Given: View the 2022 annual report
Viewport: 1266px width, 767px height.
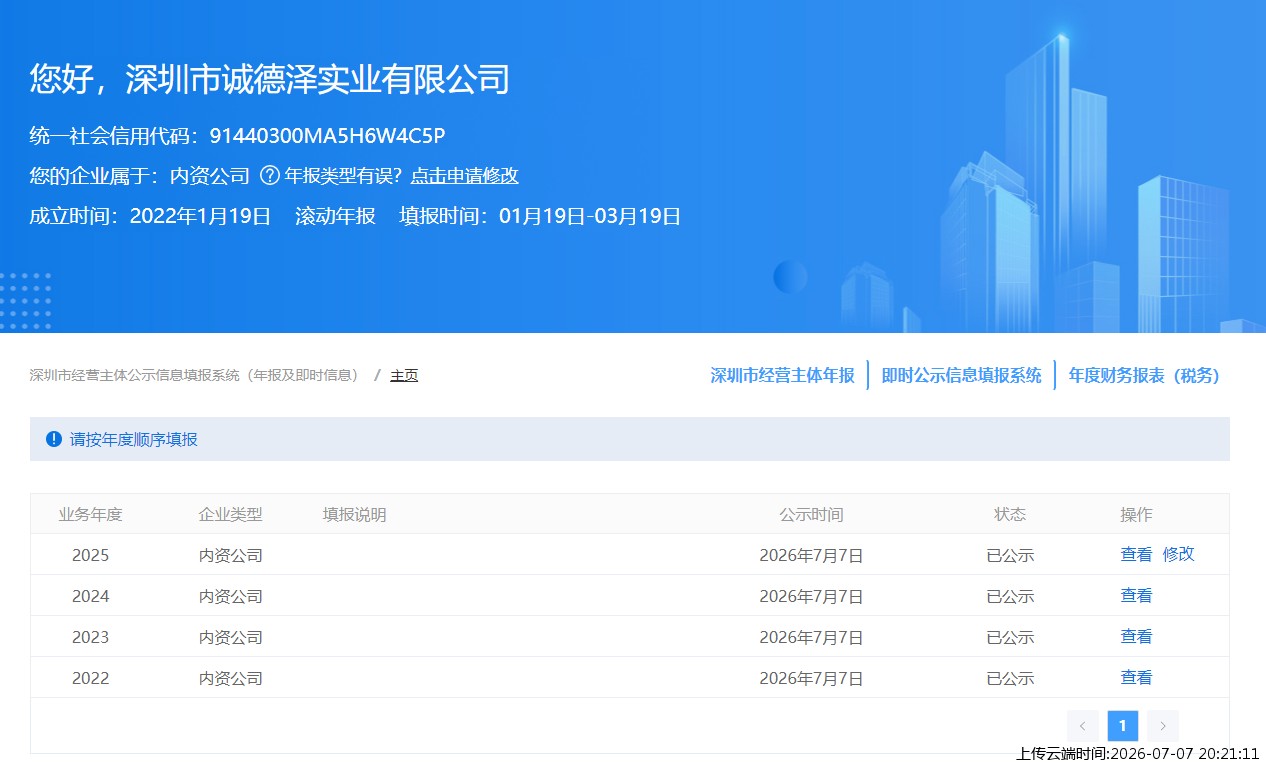Looking at the screenshot, I should 1136,677.
